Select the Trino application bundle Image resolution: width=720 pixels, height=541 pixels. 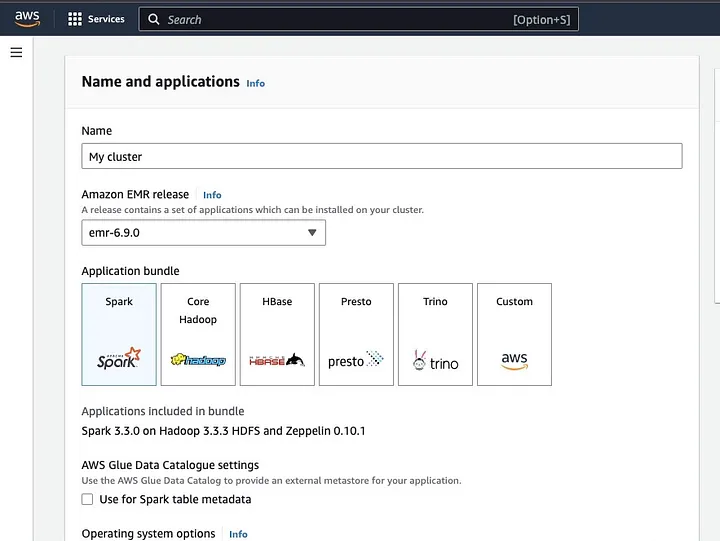(435, 334)
